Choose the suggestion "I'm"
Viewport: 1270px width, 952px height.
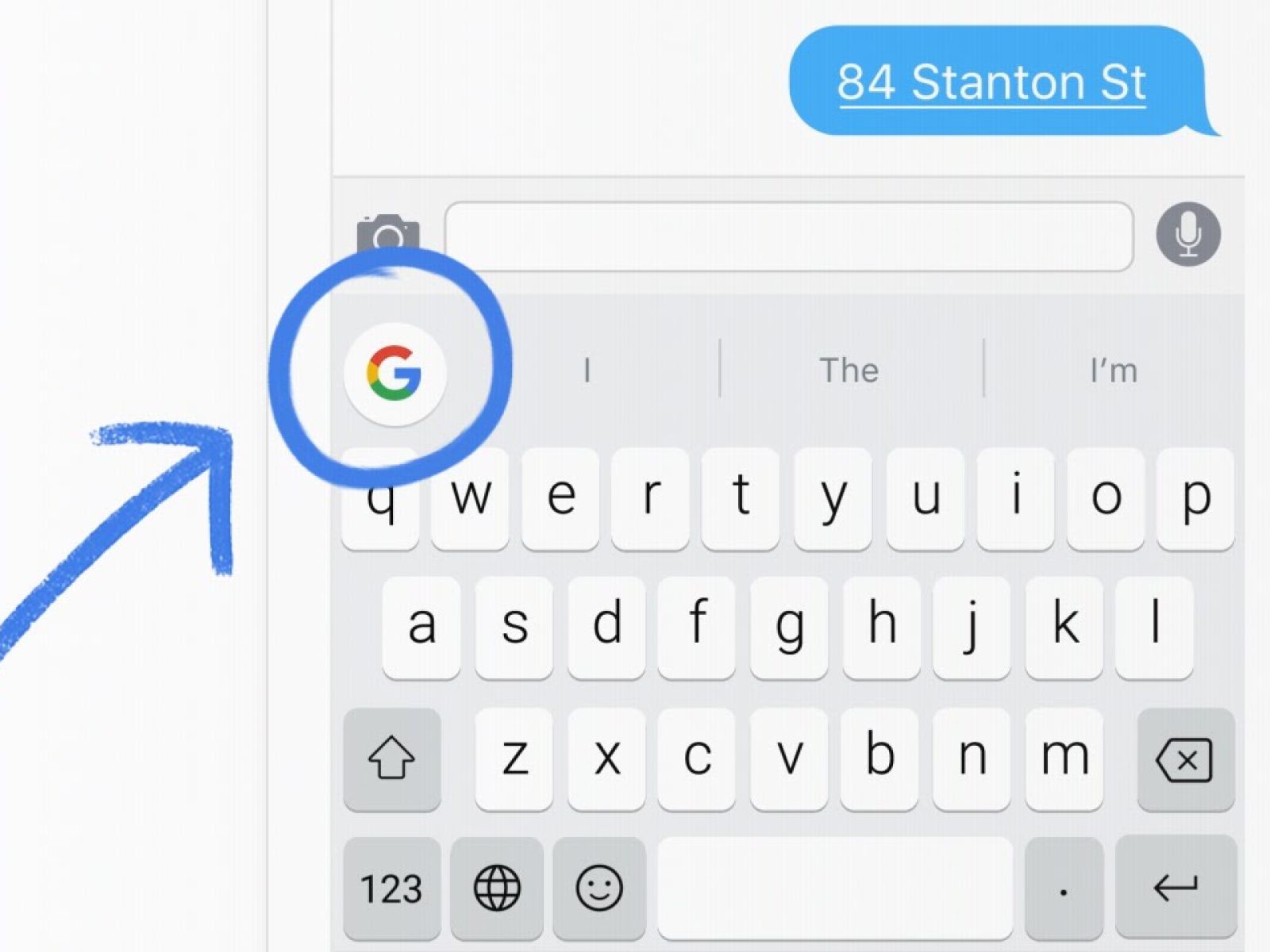point(1114,370)
